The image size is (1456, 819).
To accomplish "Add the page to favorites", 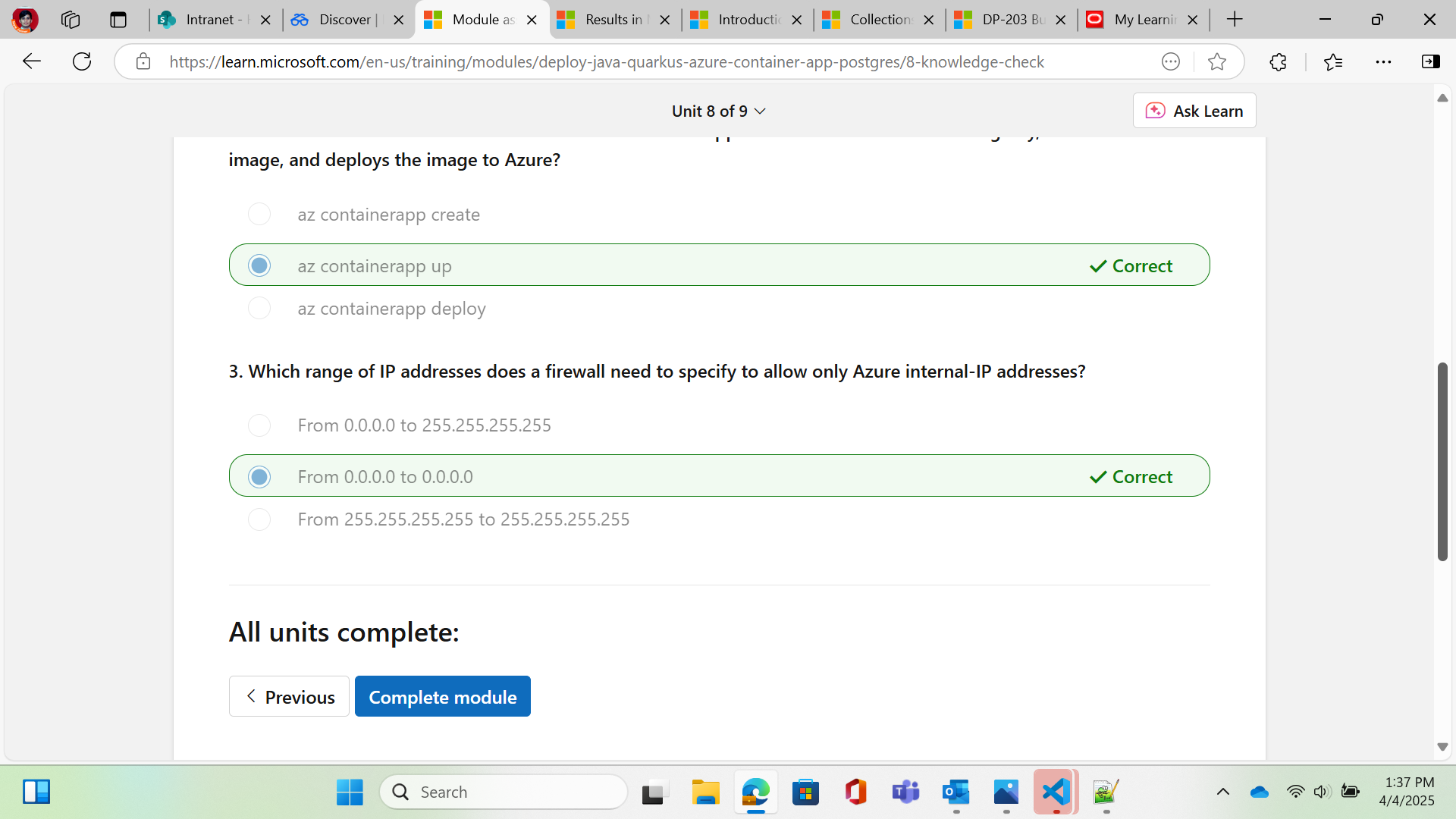I will (x=1218, y=62).
